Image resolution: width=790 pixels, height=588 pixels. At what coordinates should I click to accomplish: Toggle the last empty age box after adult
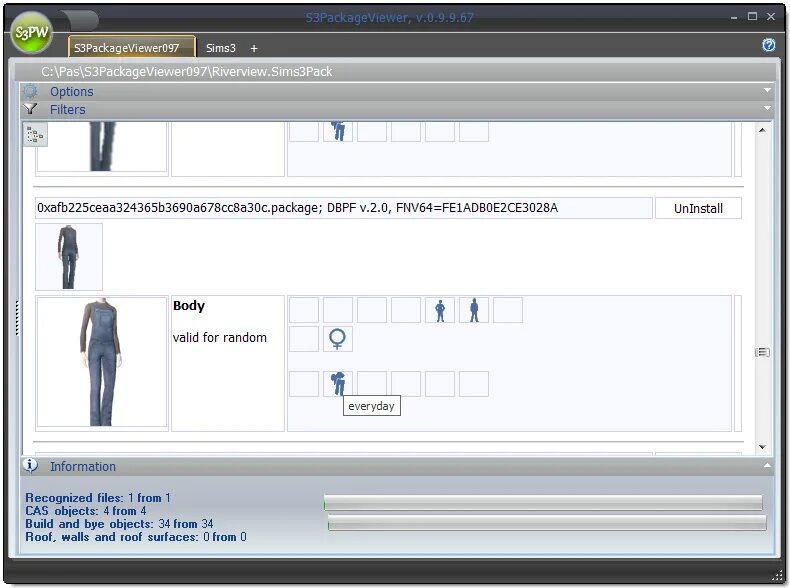(x=508, y=310)
